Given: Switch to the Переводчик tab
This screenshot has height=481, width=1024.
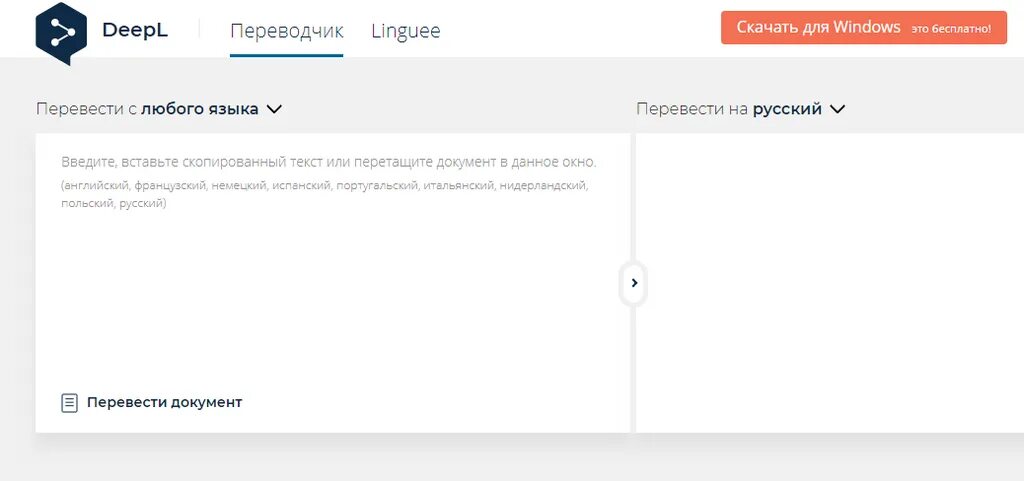Looking at the screenshot, I should [x=287, y=31].
